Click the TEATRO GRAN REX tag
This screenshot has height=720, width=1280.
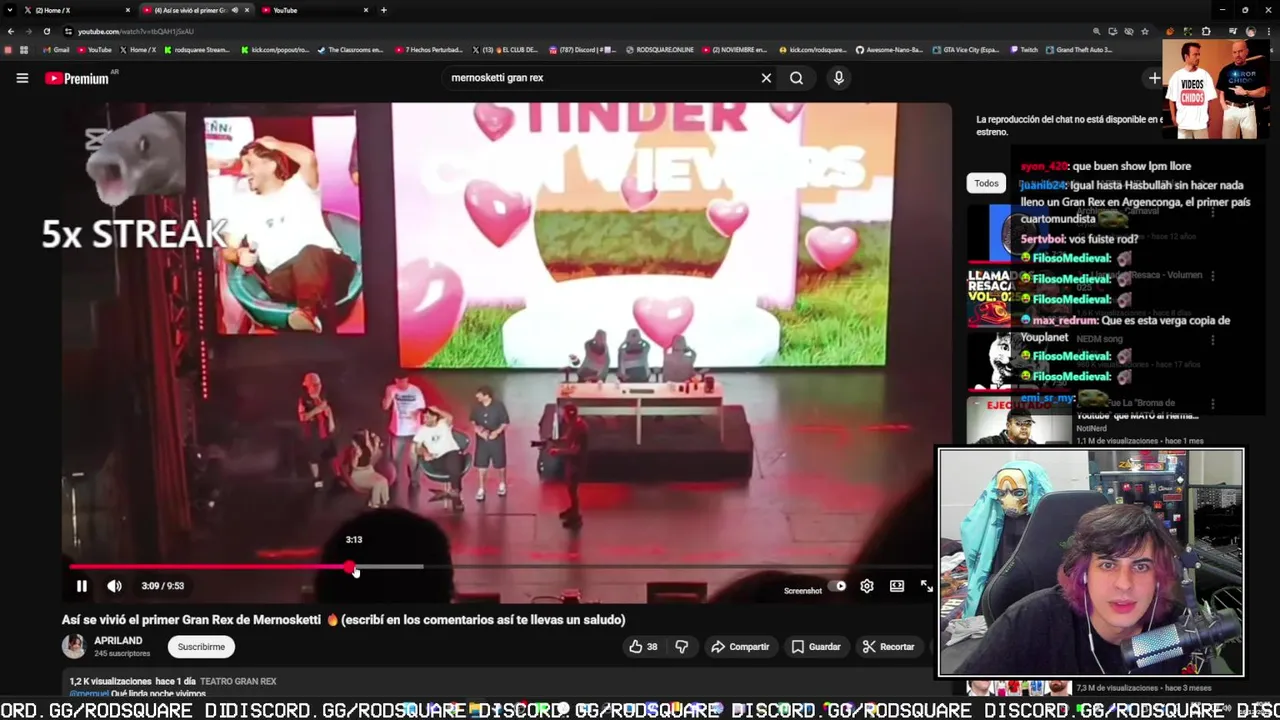tap(238, 681)
